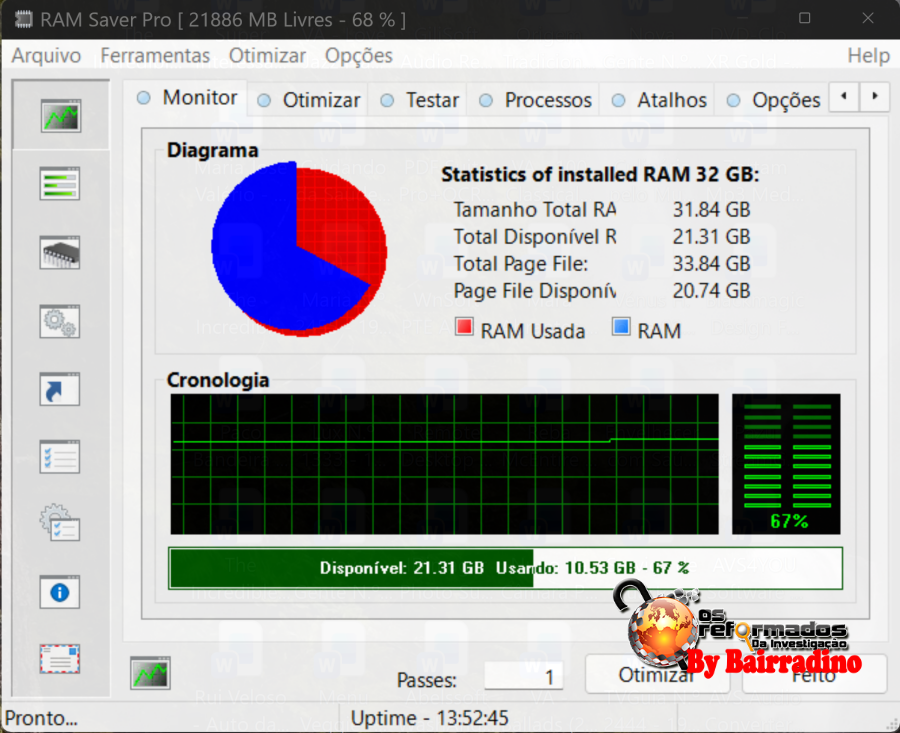Click the 20.74 GB page file available value

711,290
